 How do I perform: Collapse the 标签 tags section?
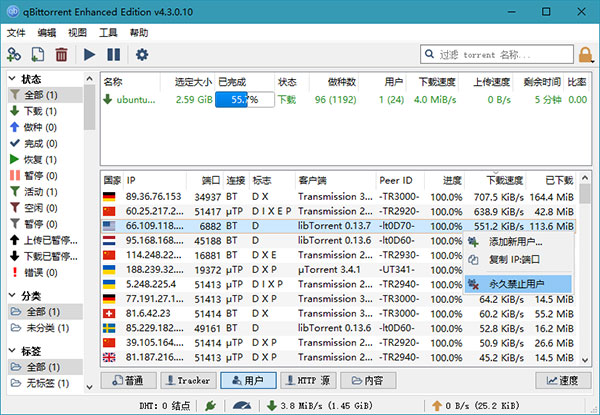[11, 351]
